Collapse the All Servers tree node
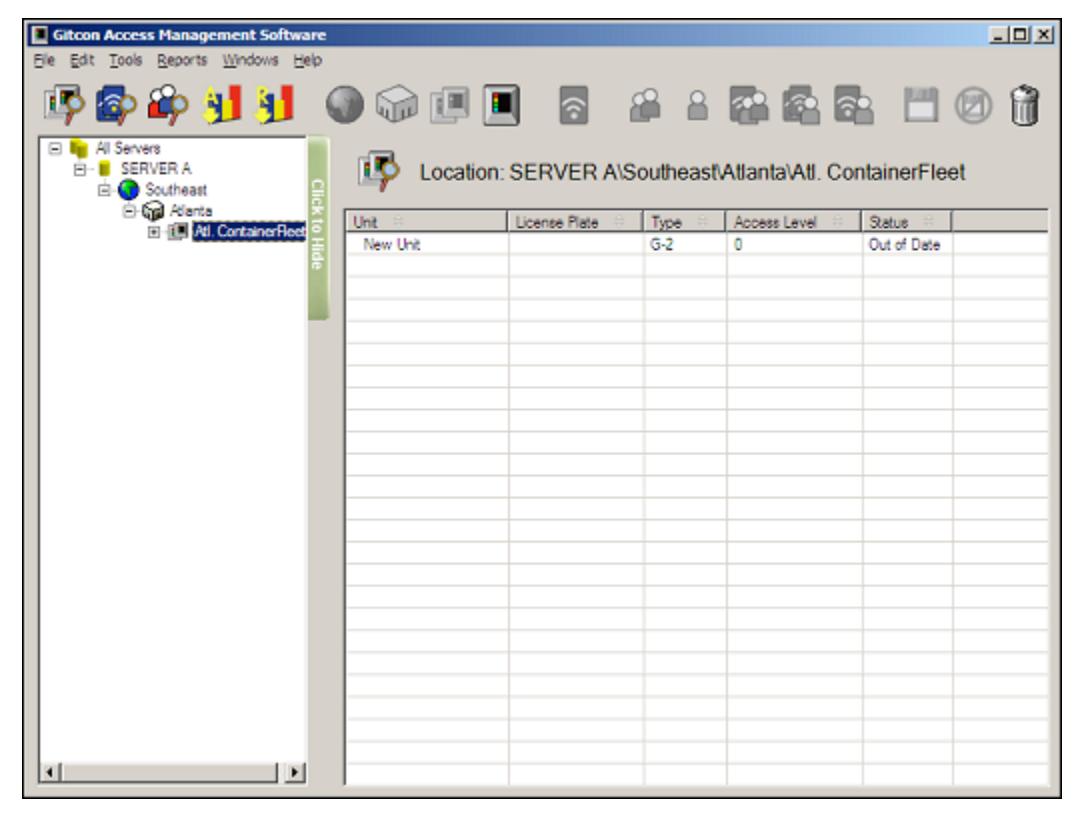Image resolution: width=1074 pixels, height=816 pixels. (x=55, y=148)
